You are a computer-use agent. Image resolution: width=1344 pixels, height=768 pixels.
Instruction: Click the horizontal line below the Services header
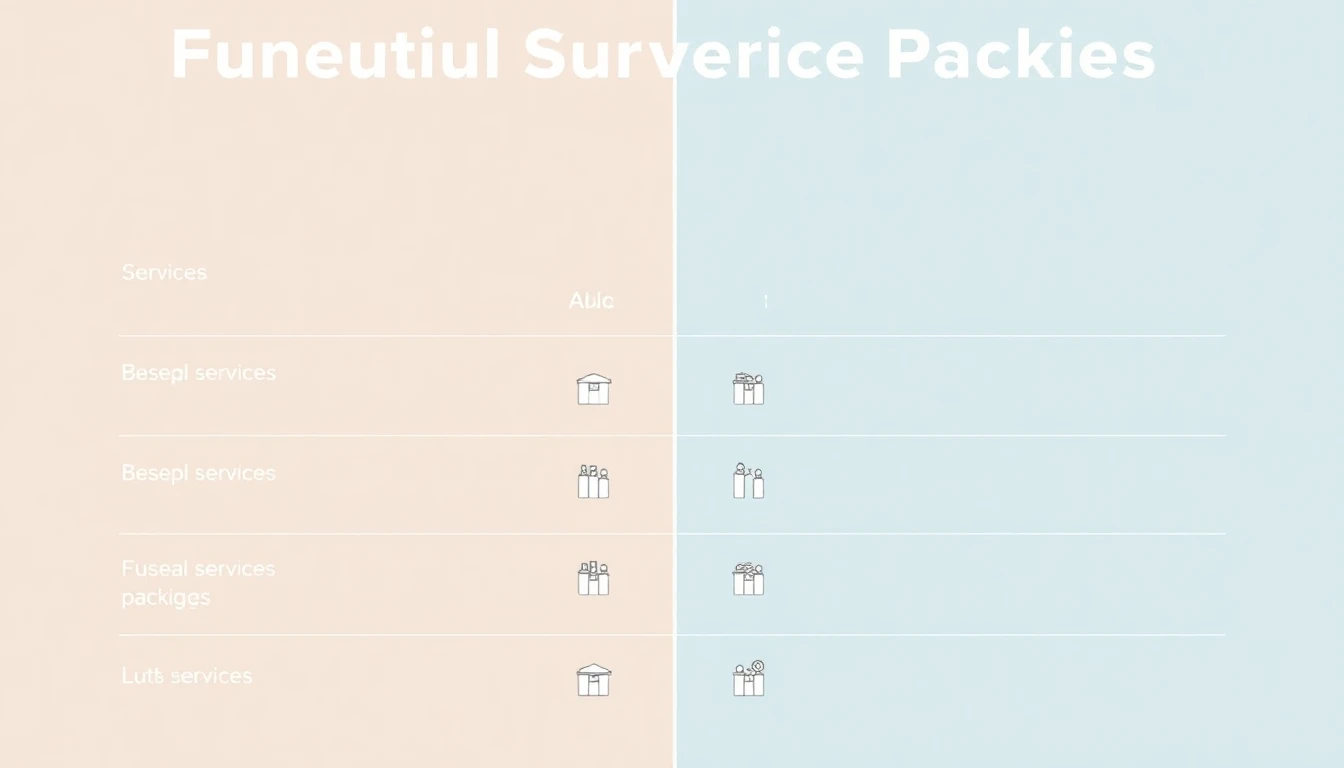click(400, 336)
